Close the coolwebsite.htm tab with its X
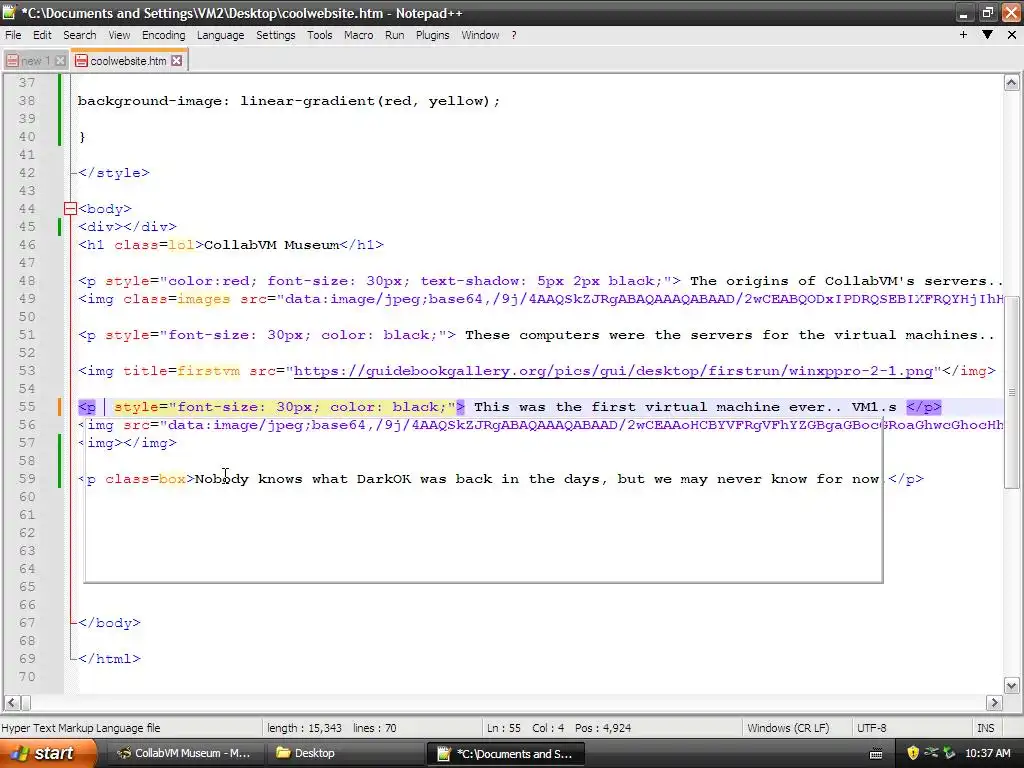Viewport: 1024px width, 768px height. coord(176,61)
